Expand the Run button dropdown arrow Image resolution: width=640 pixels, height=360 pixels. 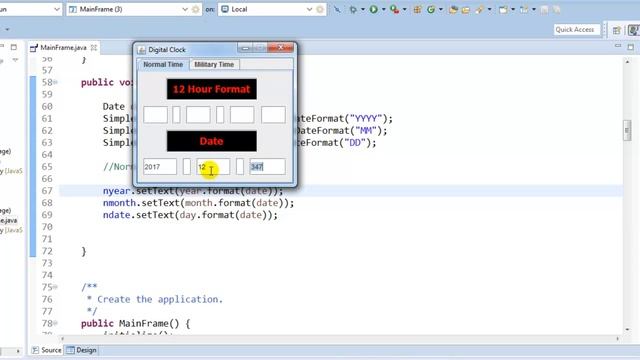383,9
